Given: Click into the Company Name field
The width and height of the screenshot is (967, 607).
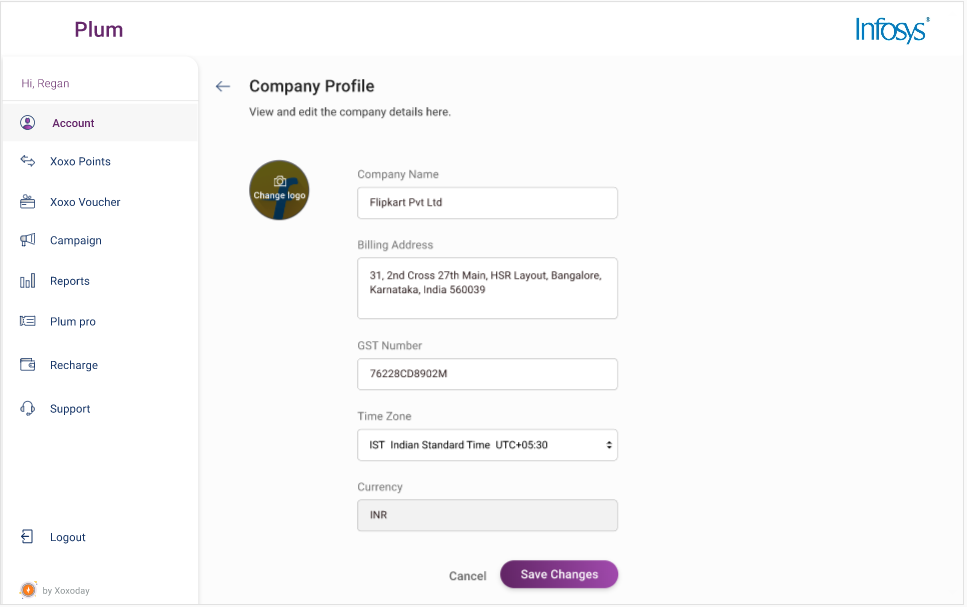Looking at the screenshot, I should 487,202.
